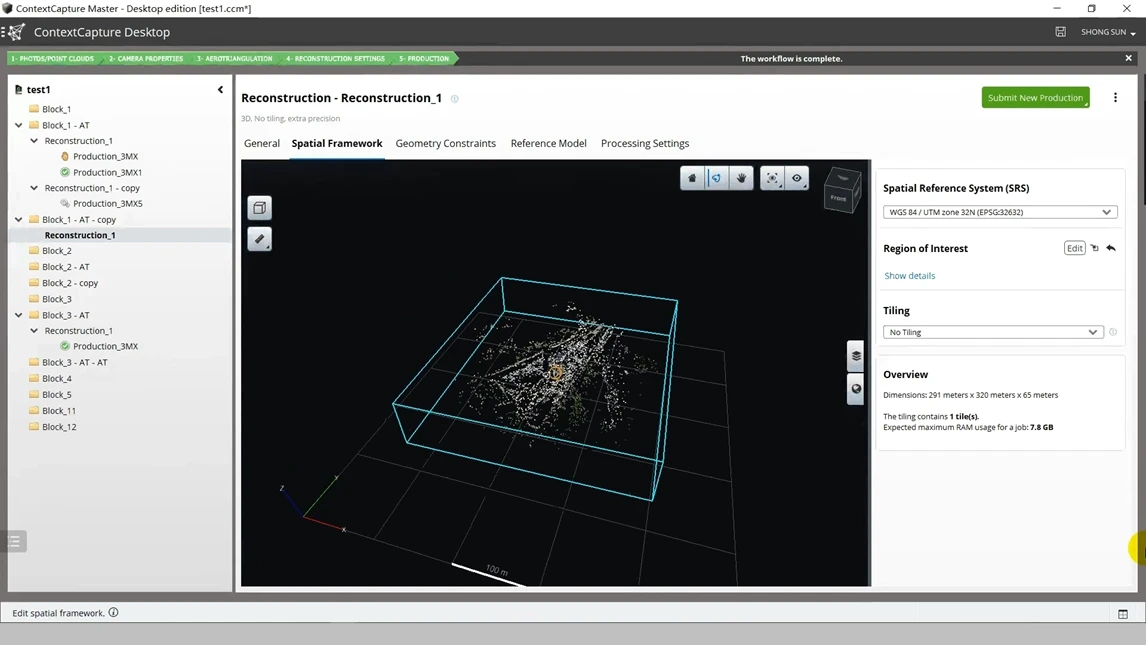This screenshot has width=1146, height=645.
Task: Switch to the General tab
Action: 262,144
